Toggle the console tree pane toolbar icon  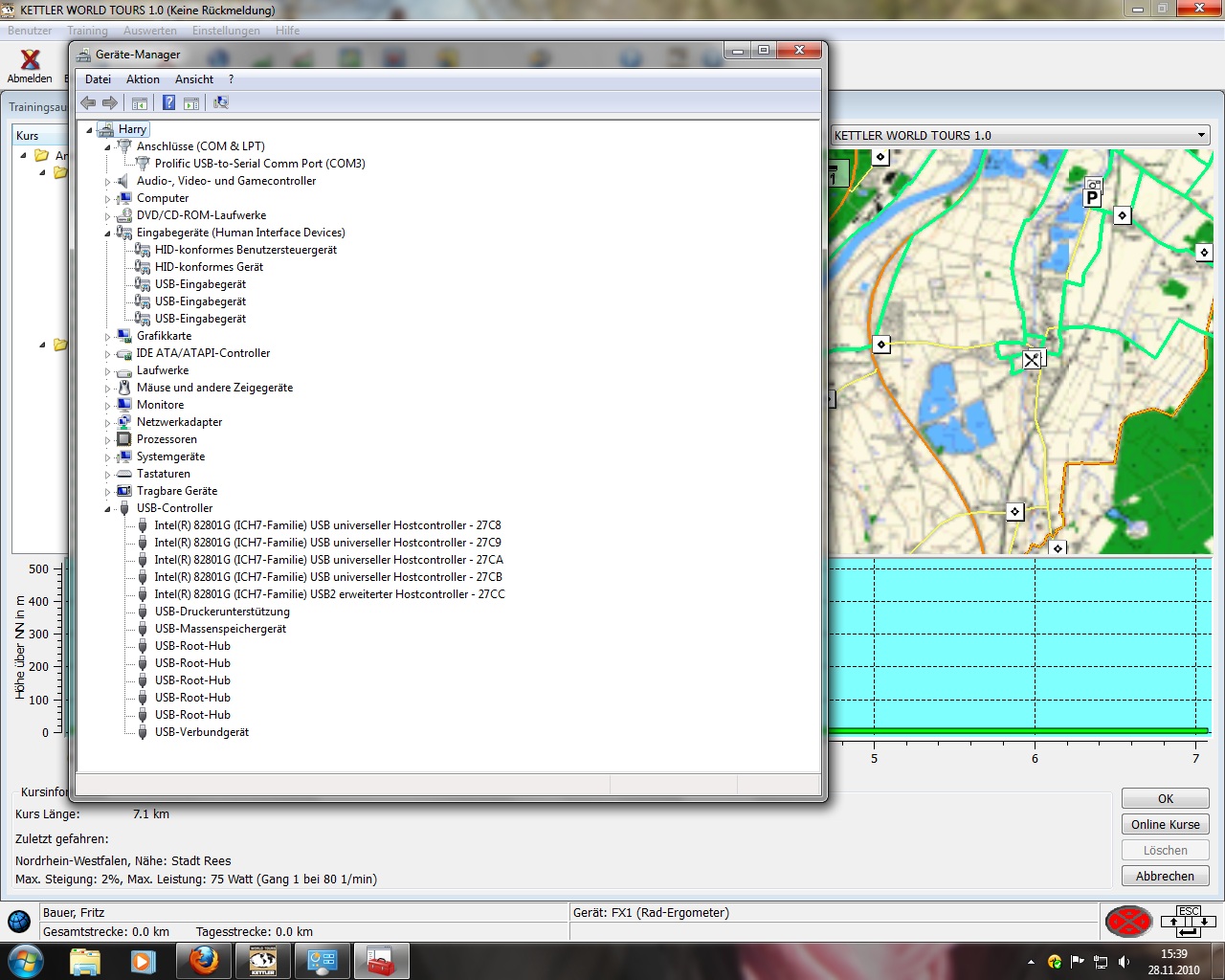[x=140, y=103]
